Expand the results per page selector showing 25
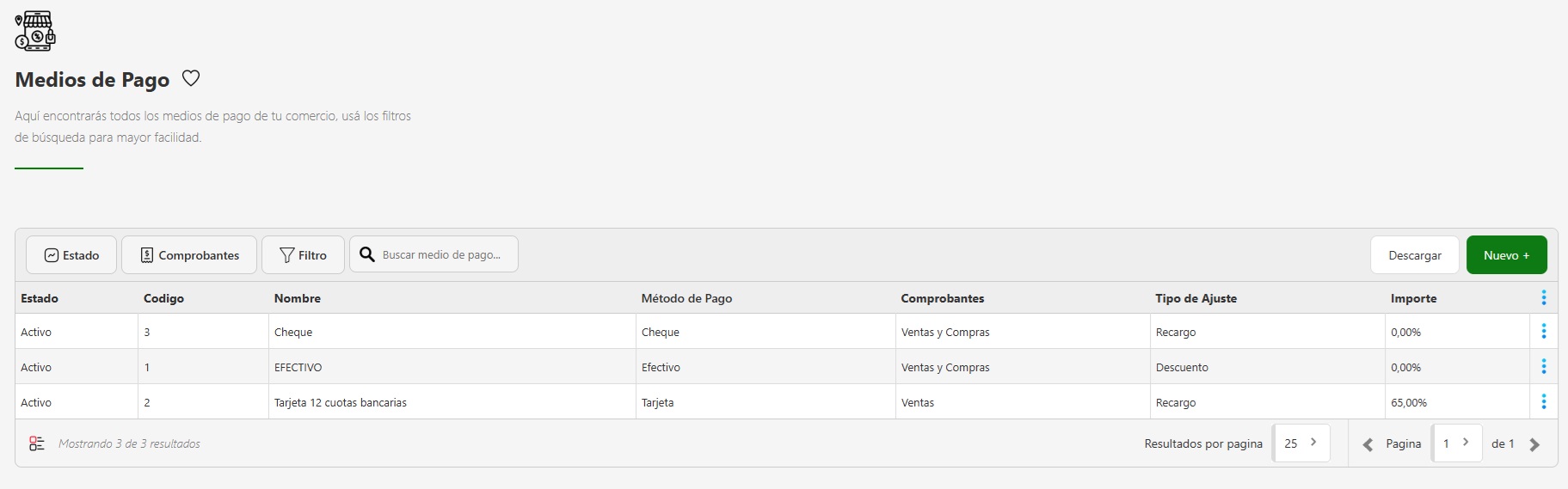The image size is (1568, 489). pyautogui.click(x=1301, y=443)
